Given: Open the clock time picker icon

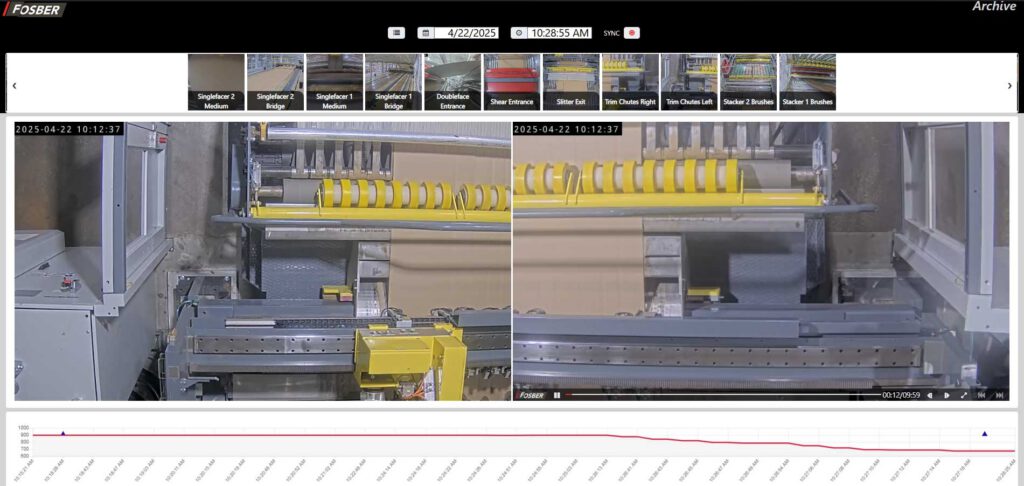Looking at the screenshot, I should (x=519, y=33).
